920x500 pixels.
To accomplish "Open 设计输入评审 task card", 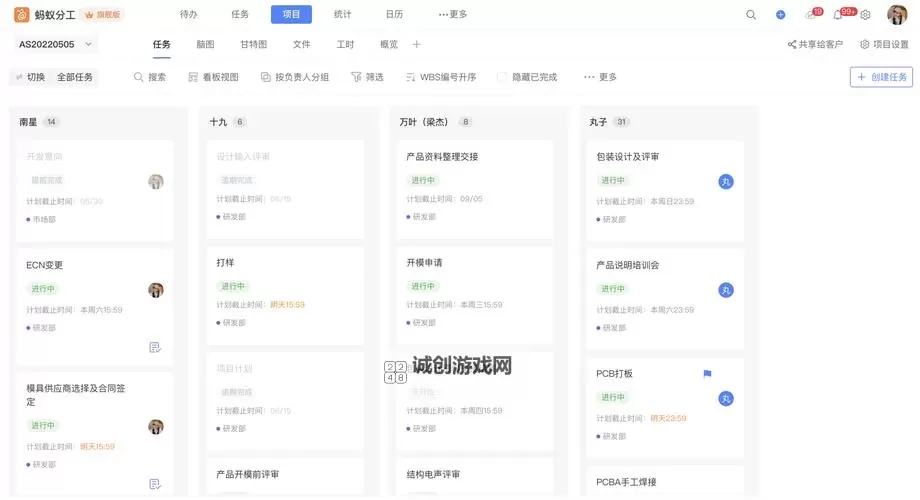I will coord(285,190).
